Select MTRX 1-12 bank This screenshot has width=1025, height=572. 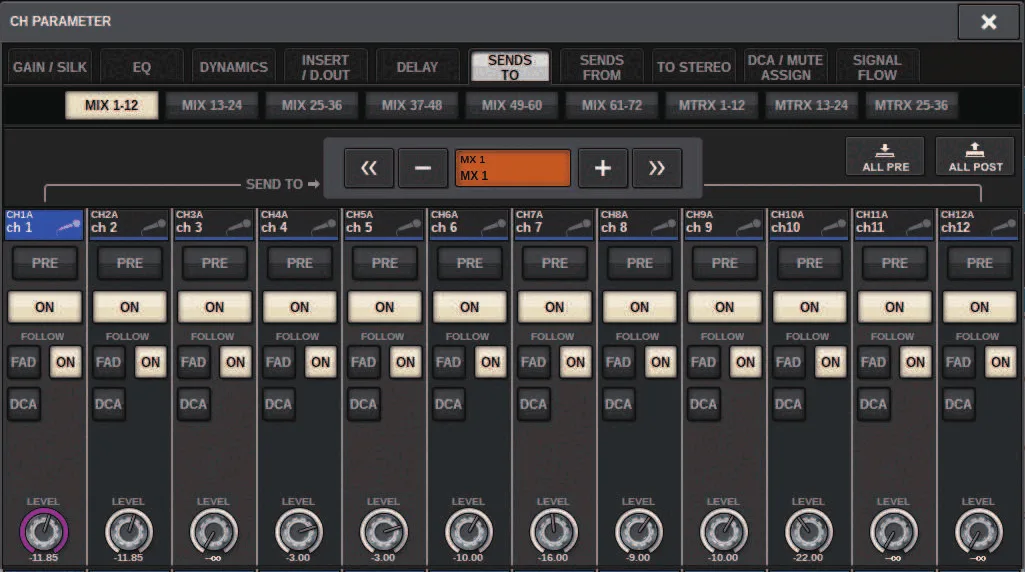[712, 105]
